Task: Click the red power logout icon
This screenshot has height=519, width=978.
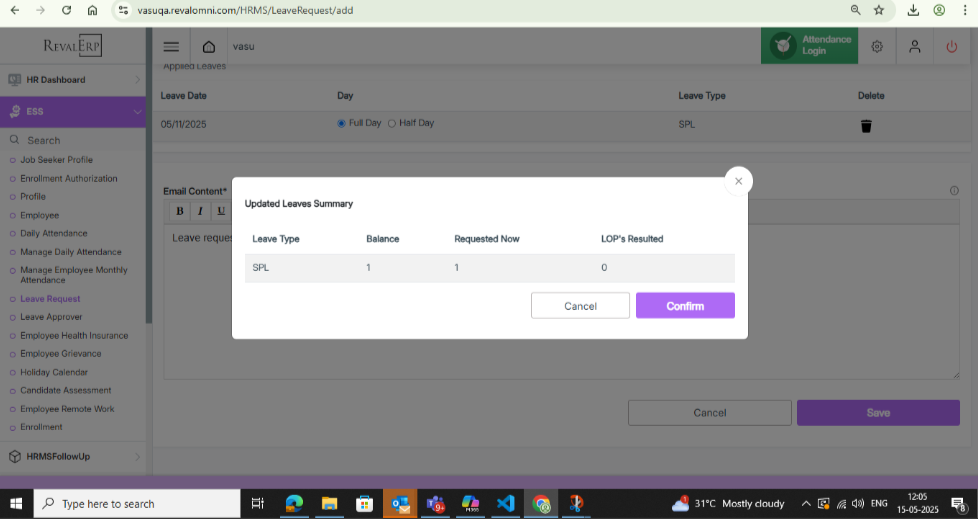Action: click(951, 47)
